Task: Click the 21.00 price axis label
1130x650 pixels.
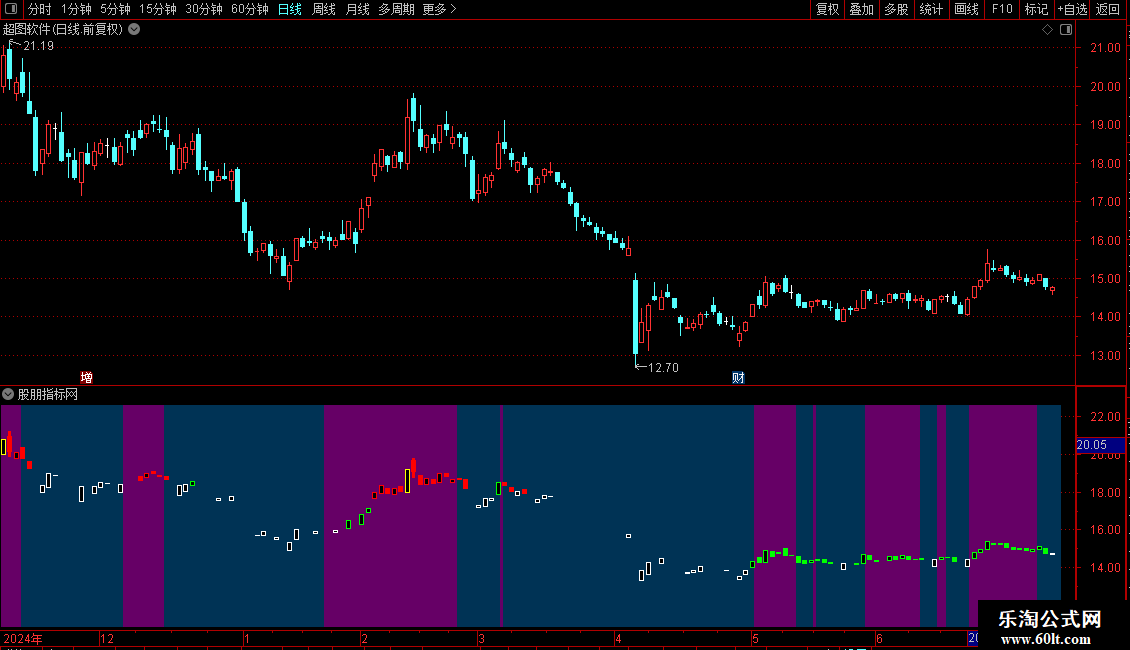Action: click(1105, 48)
